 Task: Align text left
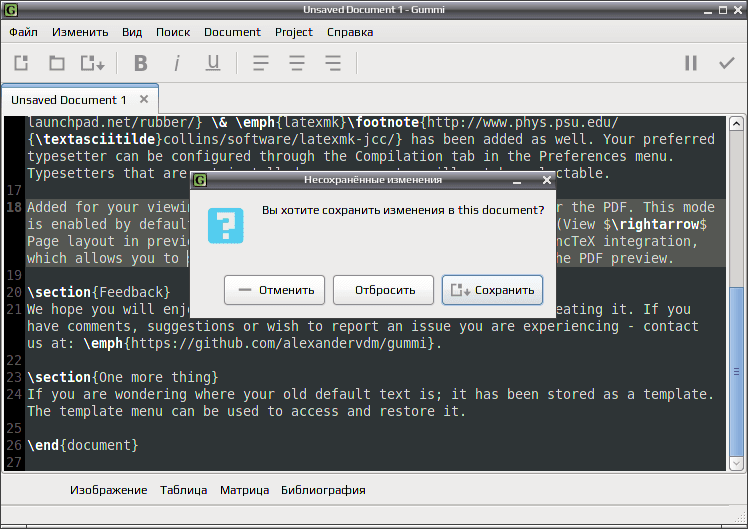(x=260, y=63)
